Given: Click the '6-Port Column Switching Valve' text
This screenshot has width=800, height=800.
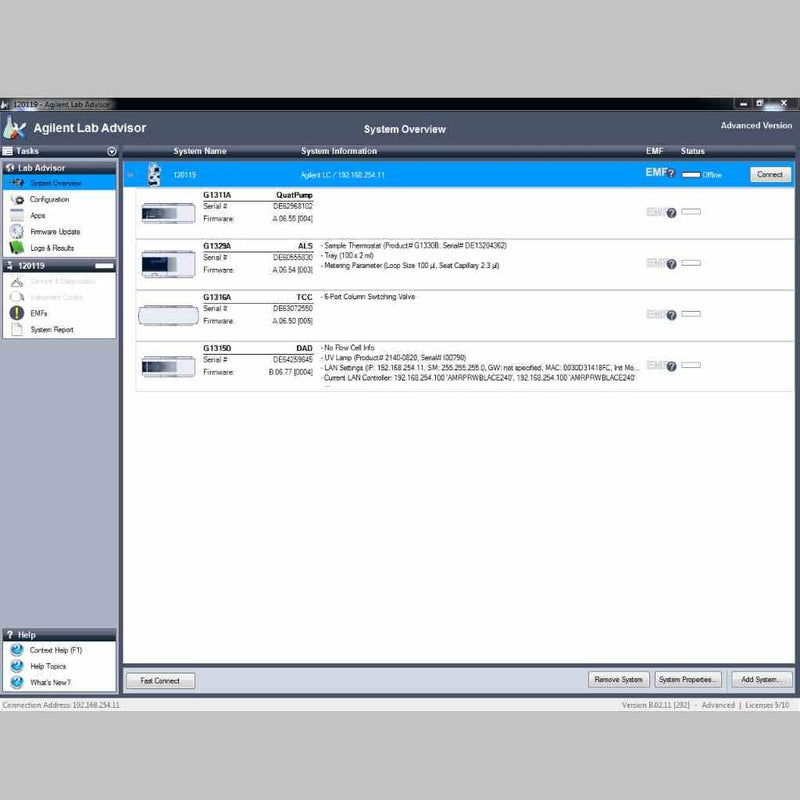Looking at the screenshot, I should click(x=369, y=296).
